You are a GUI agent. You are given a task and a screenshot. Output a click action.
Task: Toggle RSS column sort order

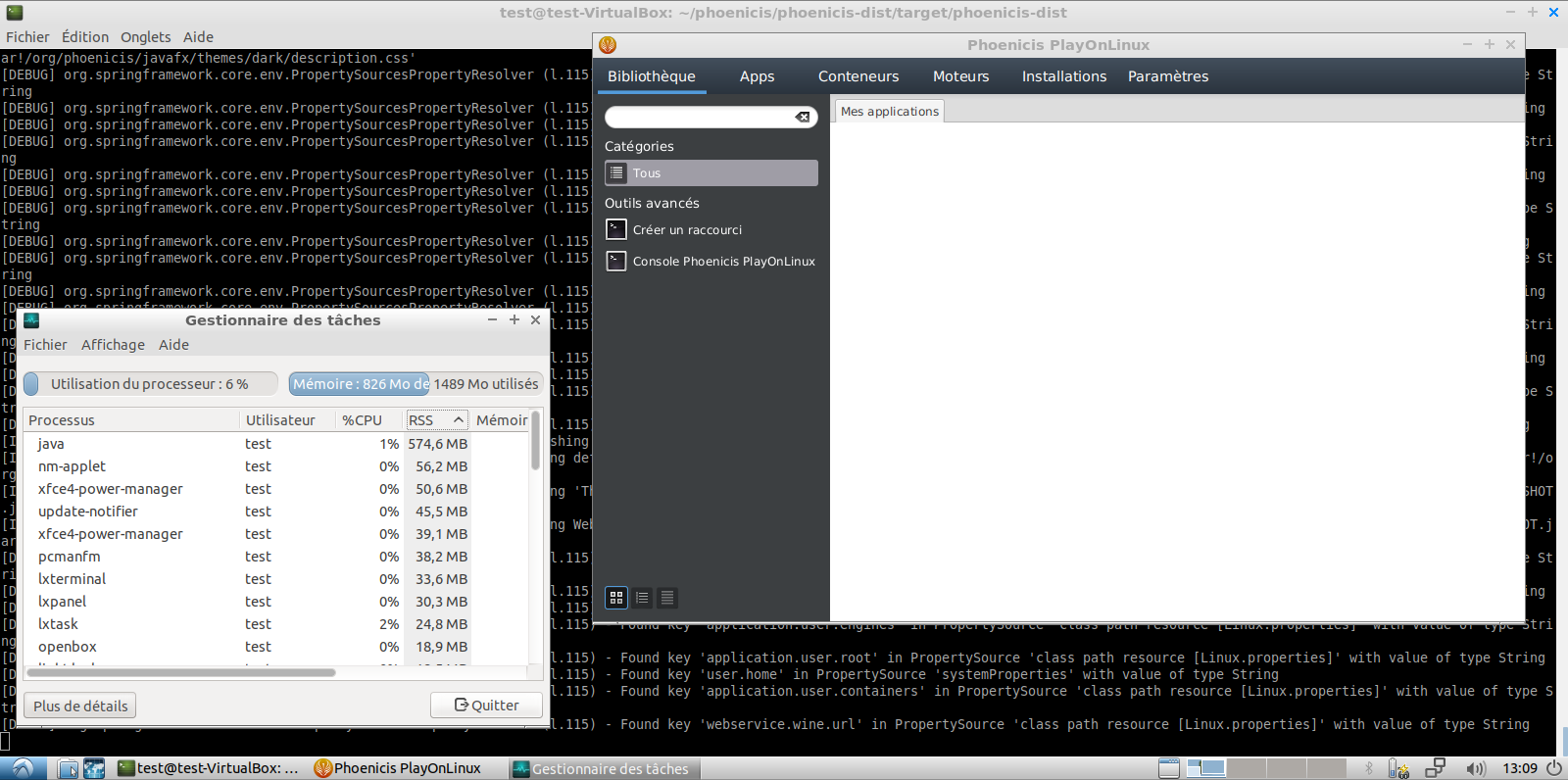tap(437, 420)
